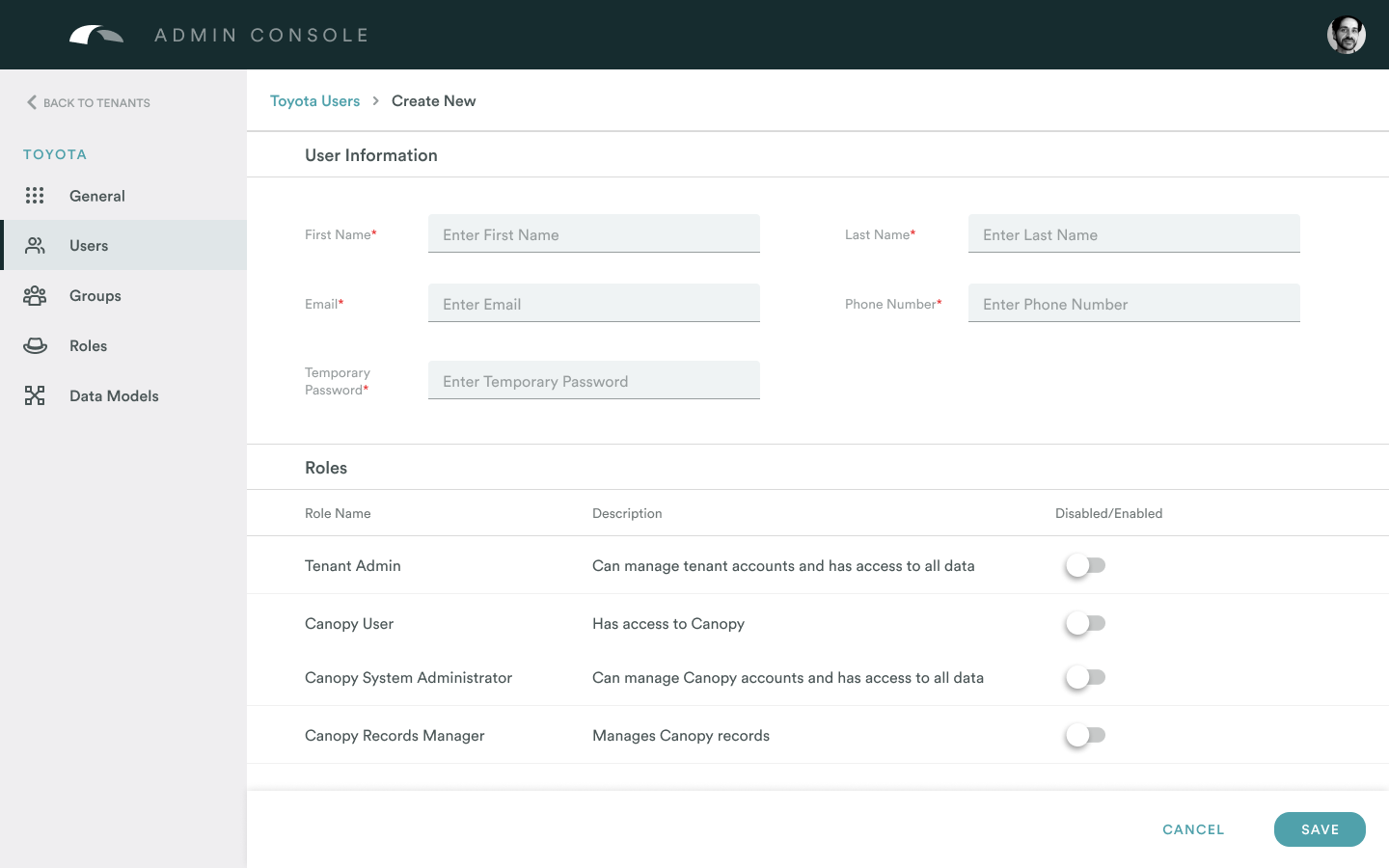Click the Data Models icon
Viewport: 1389px width, 868px height.
tap(35, 396)
